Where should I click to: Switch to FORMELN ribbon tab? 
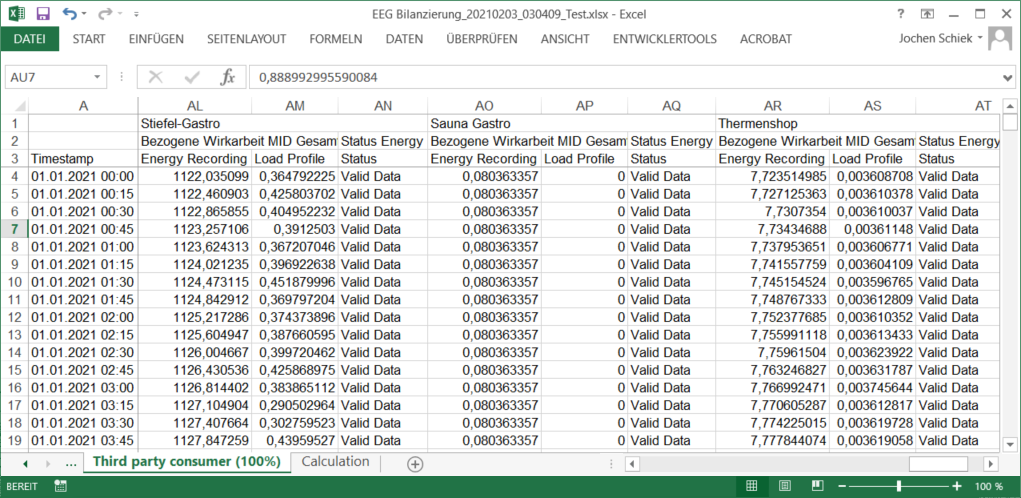[x=336, y=39]
